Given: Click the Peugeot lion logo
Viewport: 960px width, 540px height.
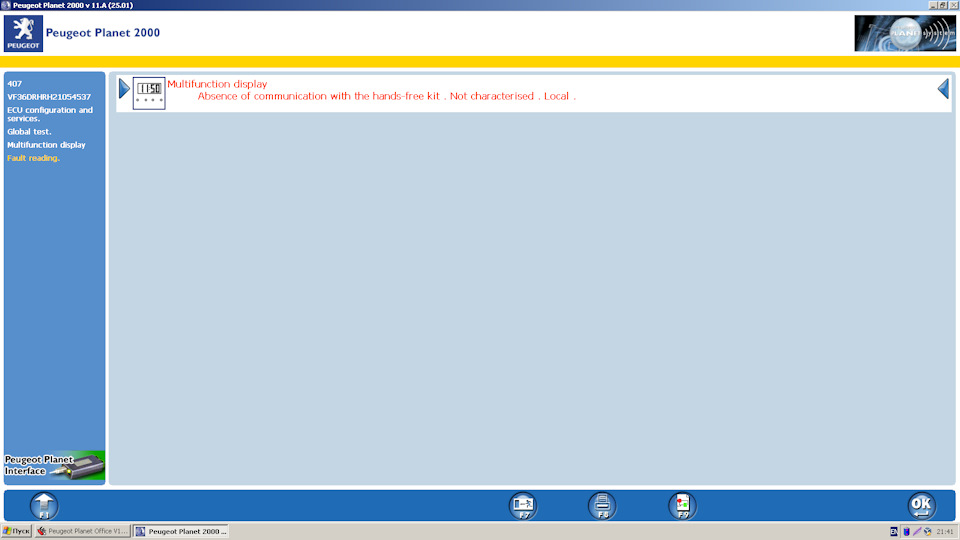Looking at the screenshot, I should pos(23,33).
